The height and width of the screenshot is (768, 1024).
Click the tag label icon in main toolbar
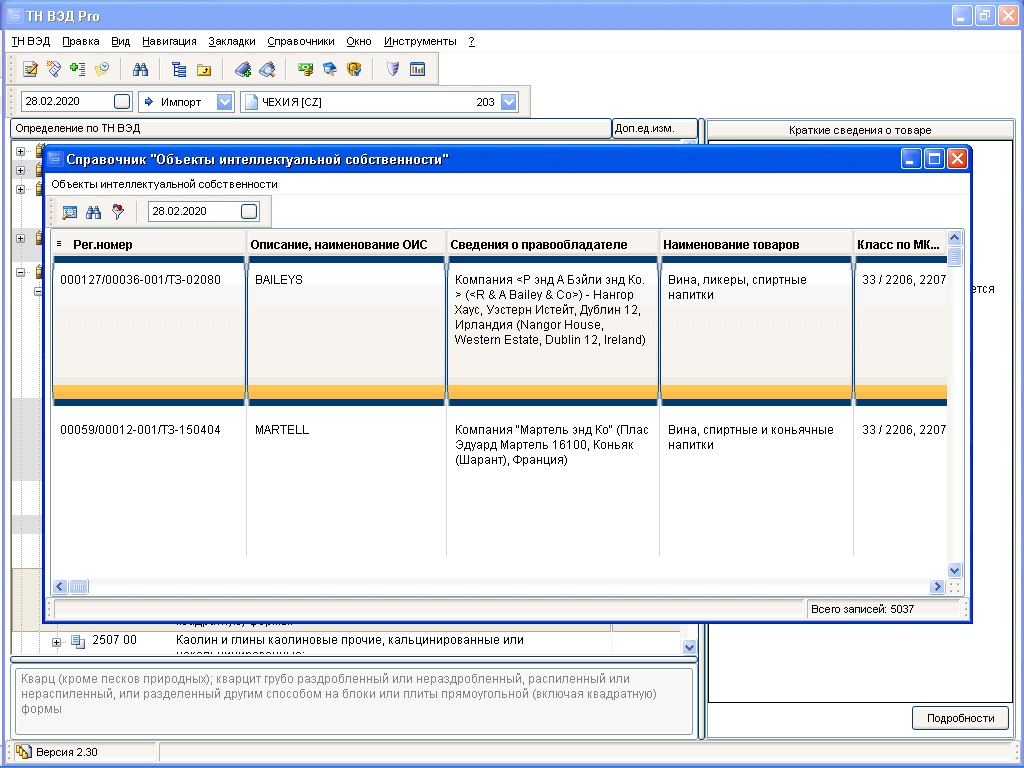click(x=54, y=69)
